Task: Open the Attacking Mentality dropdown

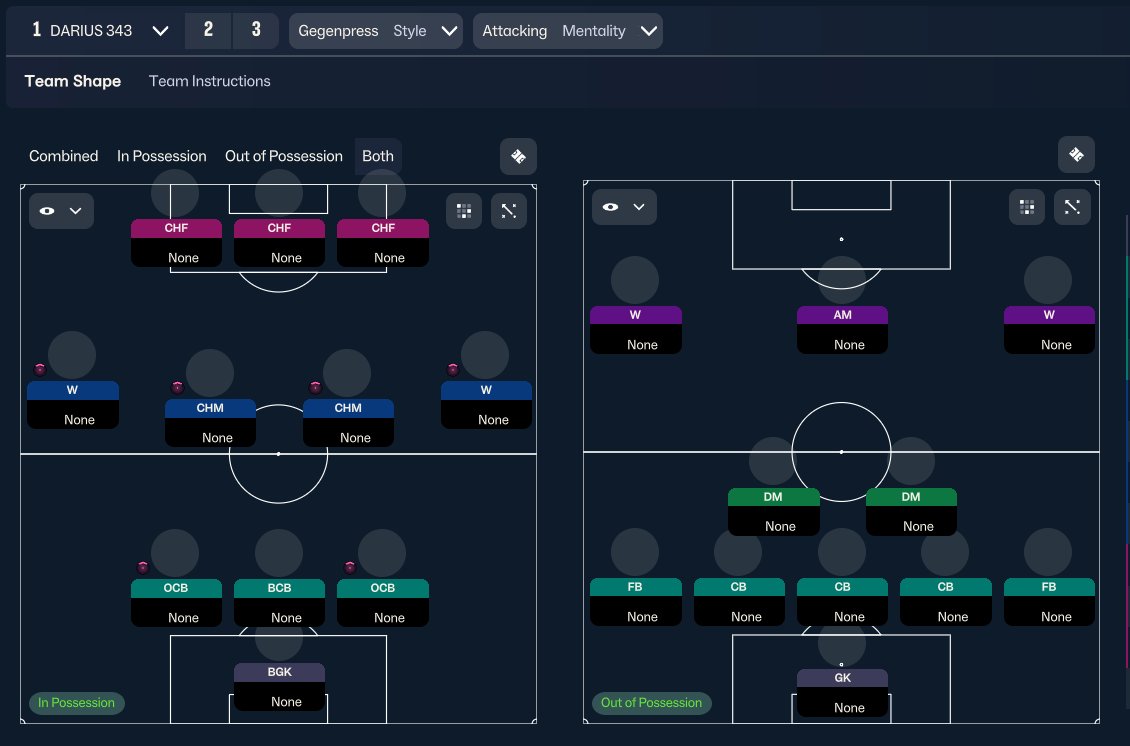Action: coord(568,31)
